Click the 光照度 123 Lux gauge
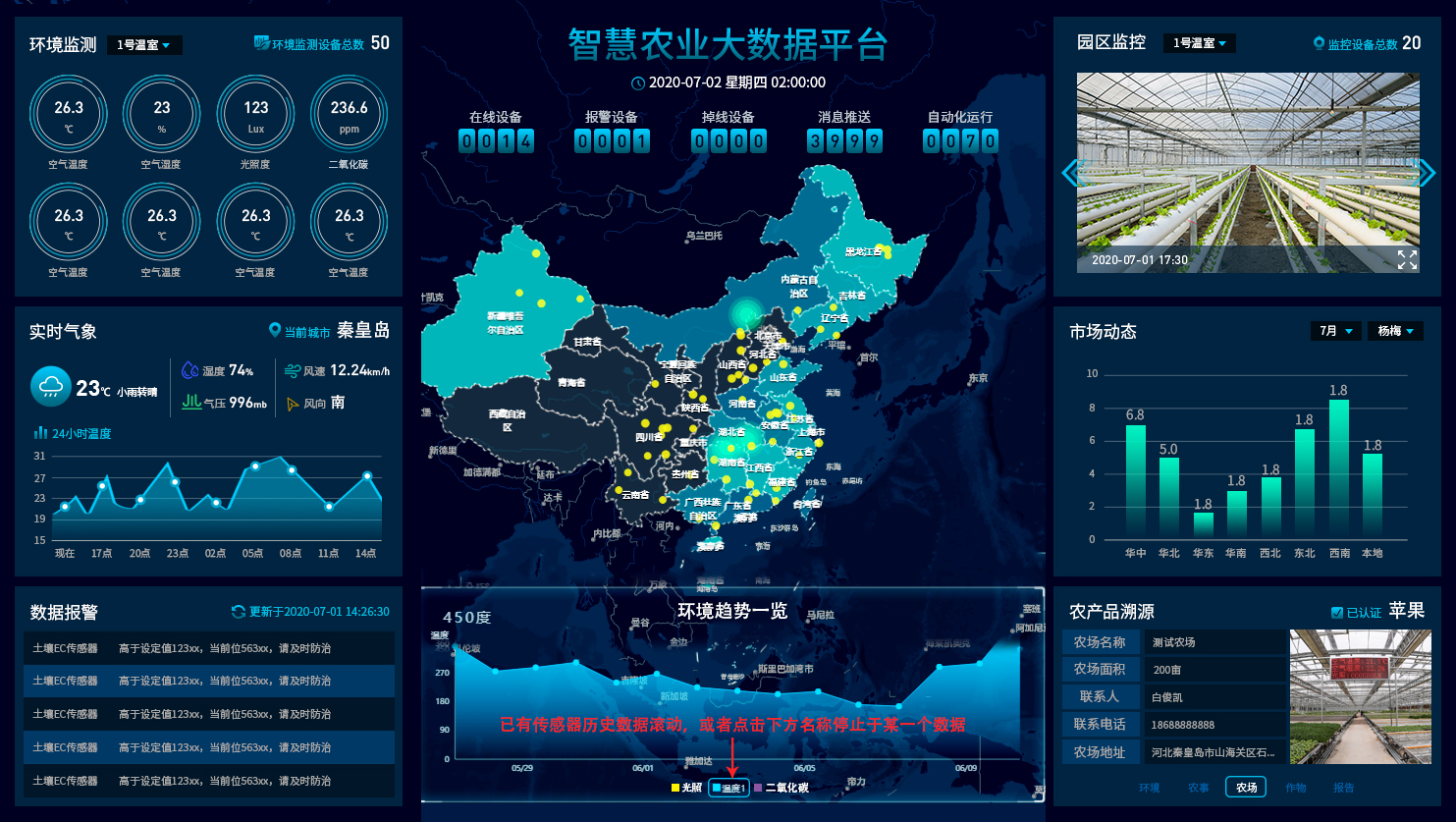The image size is (1456, 822). pos(255,115)
